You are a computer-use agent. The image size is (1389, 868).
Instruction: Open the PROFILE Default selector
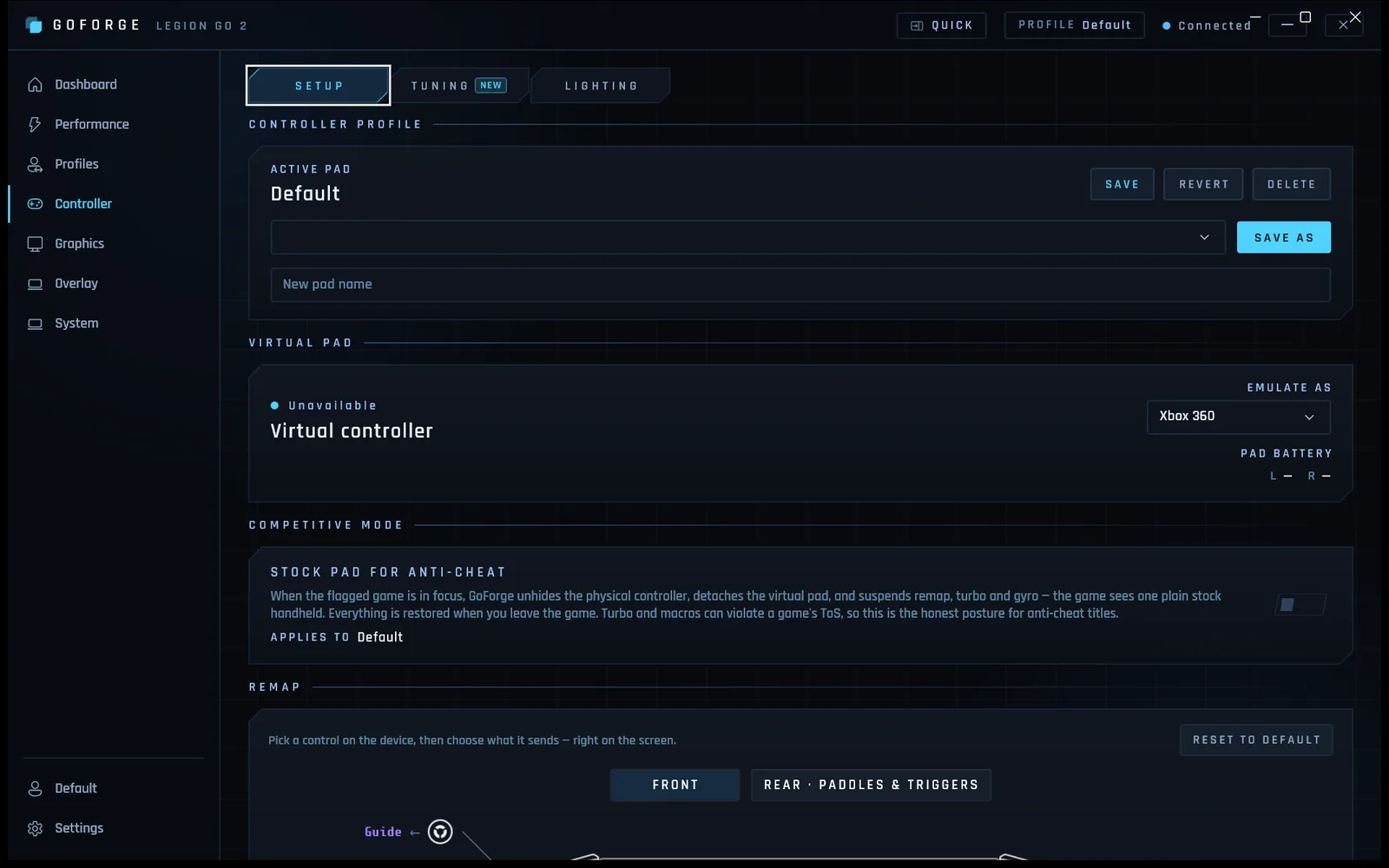pyautogui.click(x=1075, y=25)
